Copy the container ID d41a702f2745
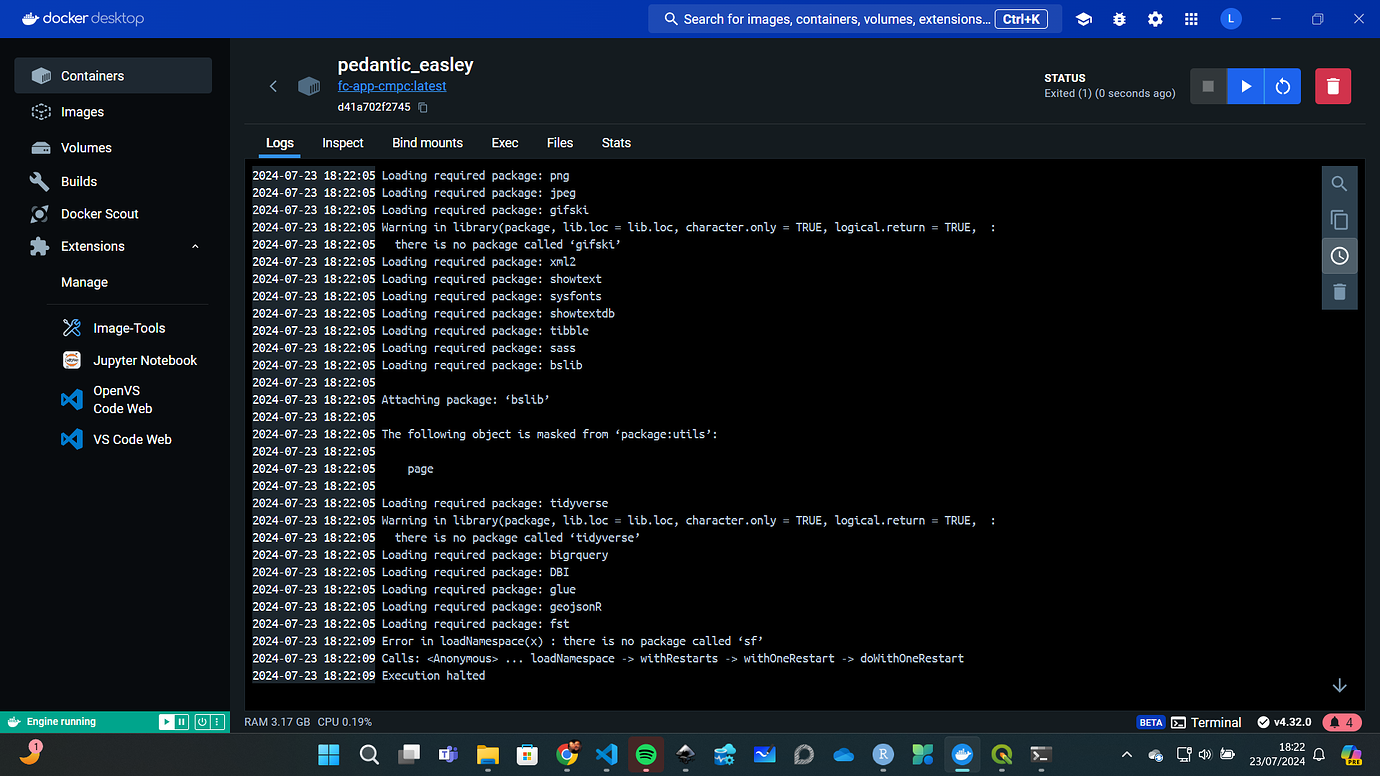Image resolution: width=1380 pixels, height=776 pixels. pos(421,107)
